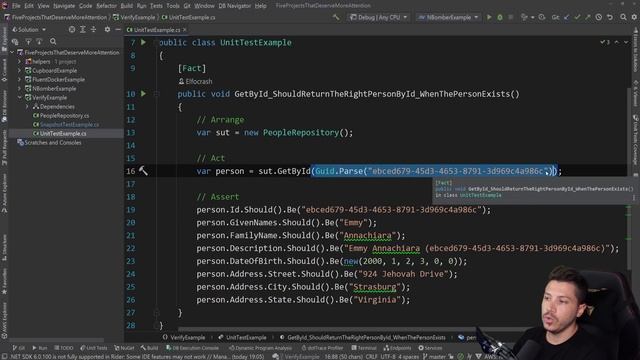Click locate file target icon in Solution panel

pos(72,30)
